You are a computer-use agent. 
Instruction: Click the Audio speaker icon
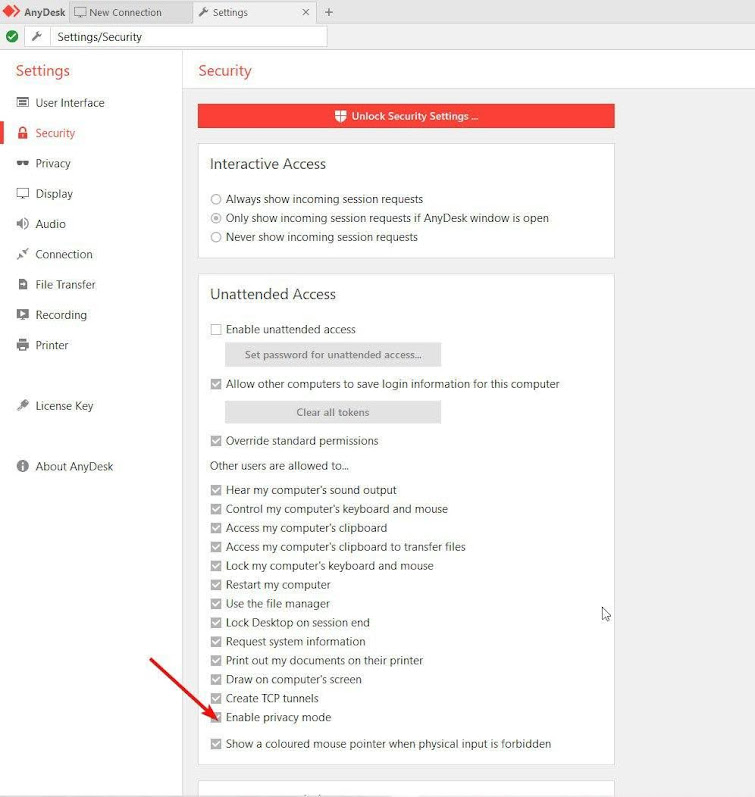(22, 224)
